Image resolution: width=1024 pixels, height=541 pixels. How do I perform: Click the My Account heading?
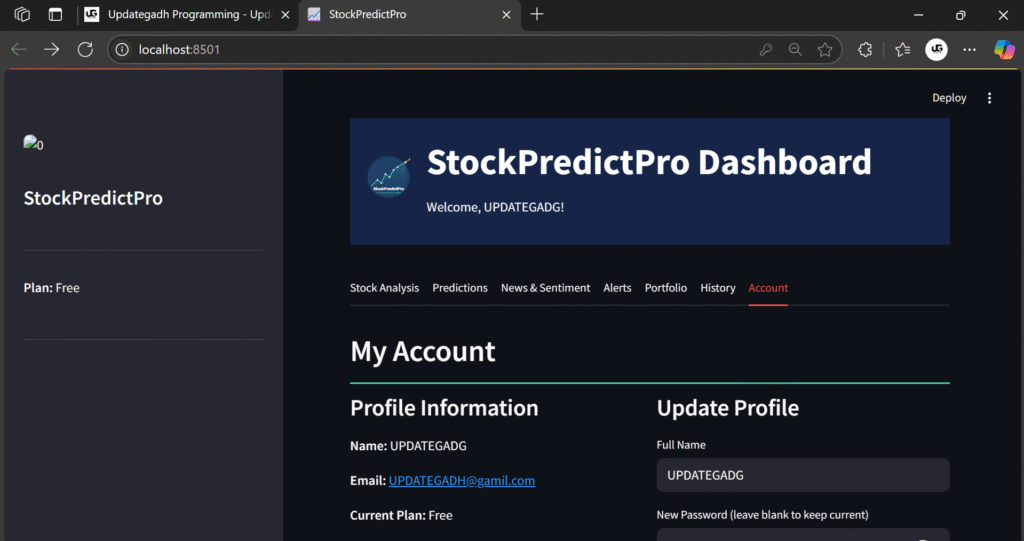[423, 352]
